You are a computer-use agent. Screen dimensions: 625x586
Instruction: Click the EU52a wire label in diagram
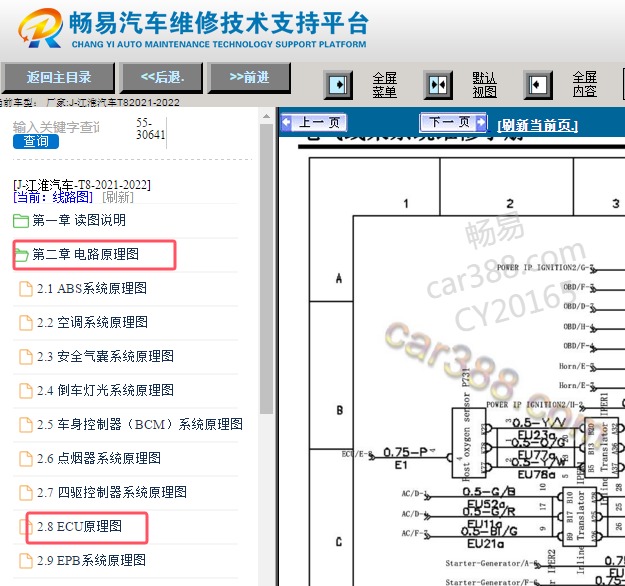(x=485, y=503)
